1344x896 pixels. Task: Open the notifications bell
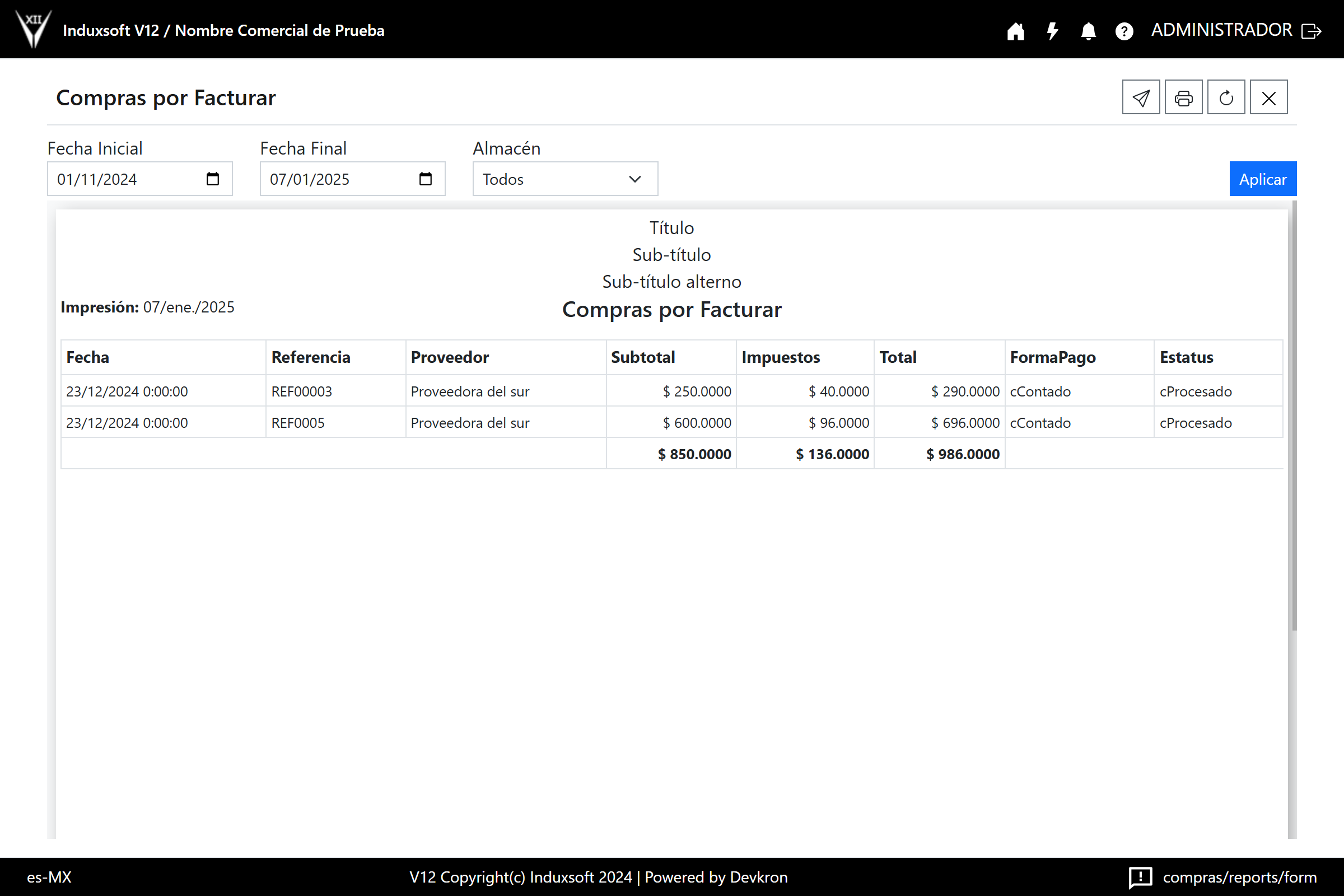(1088, 31)
